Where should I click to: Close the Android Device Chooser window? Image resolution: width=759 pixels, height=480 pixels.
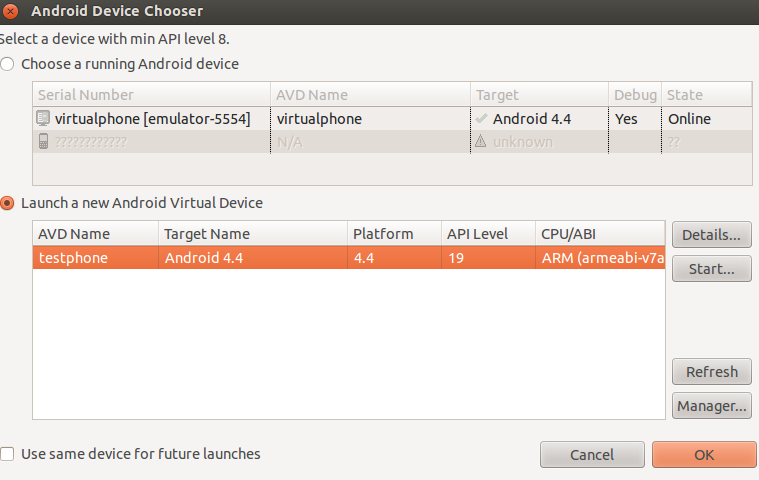click(x=11, y=11)
